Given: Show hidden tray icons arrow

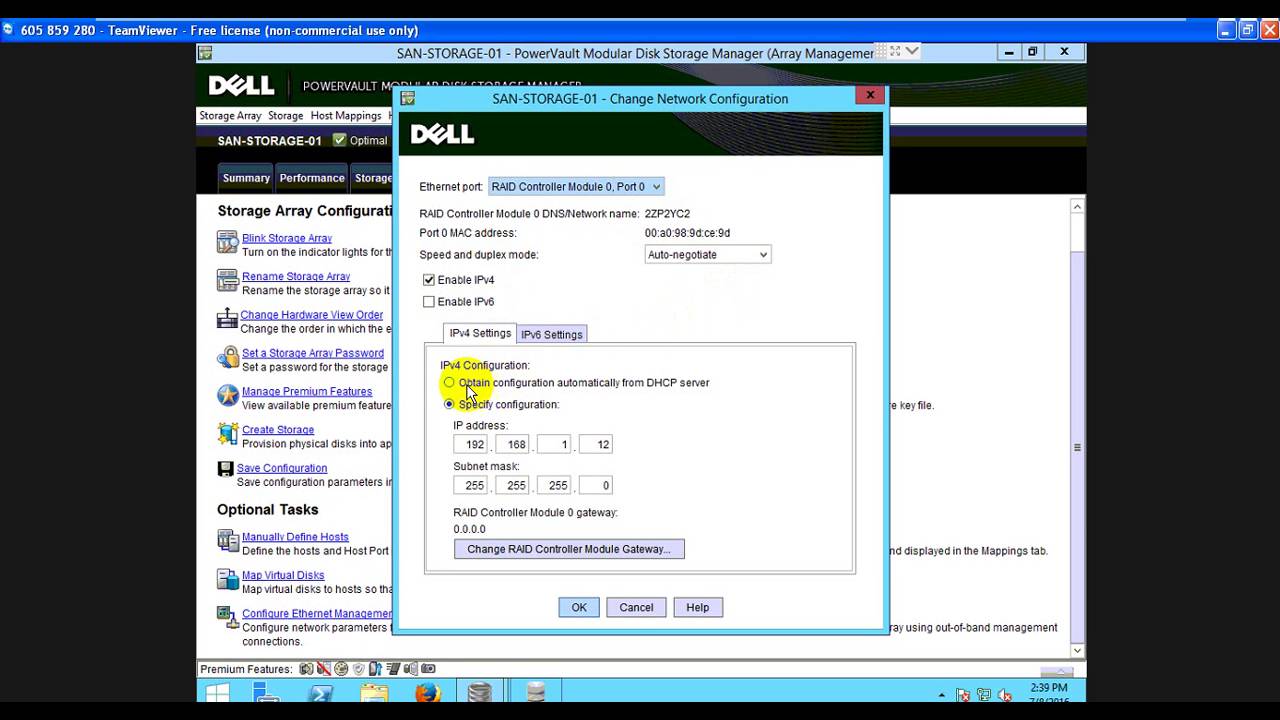Looking at the screenshot, I should coord(941,695).
